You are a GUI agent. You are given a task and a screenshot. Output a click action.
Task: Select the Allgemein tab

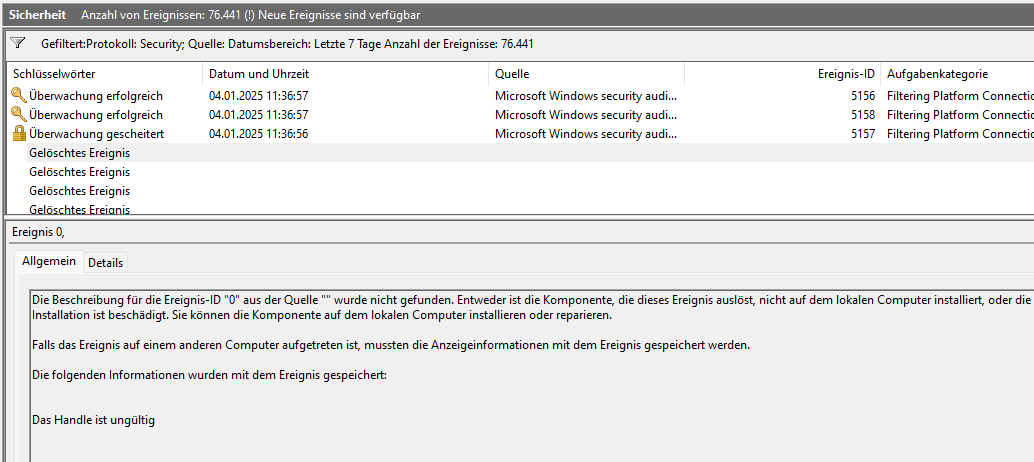(x=49, y=262)
